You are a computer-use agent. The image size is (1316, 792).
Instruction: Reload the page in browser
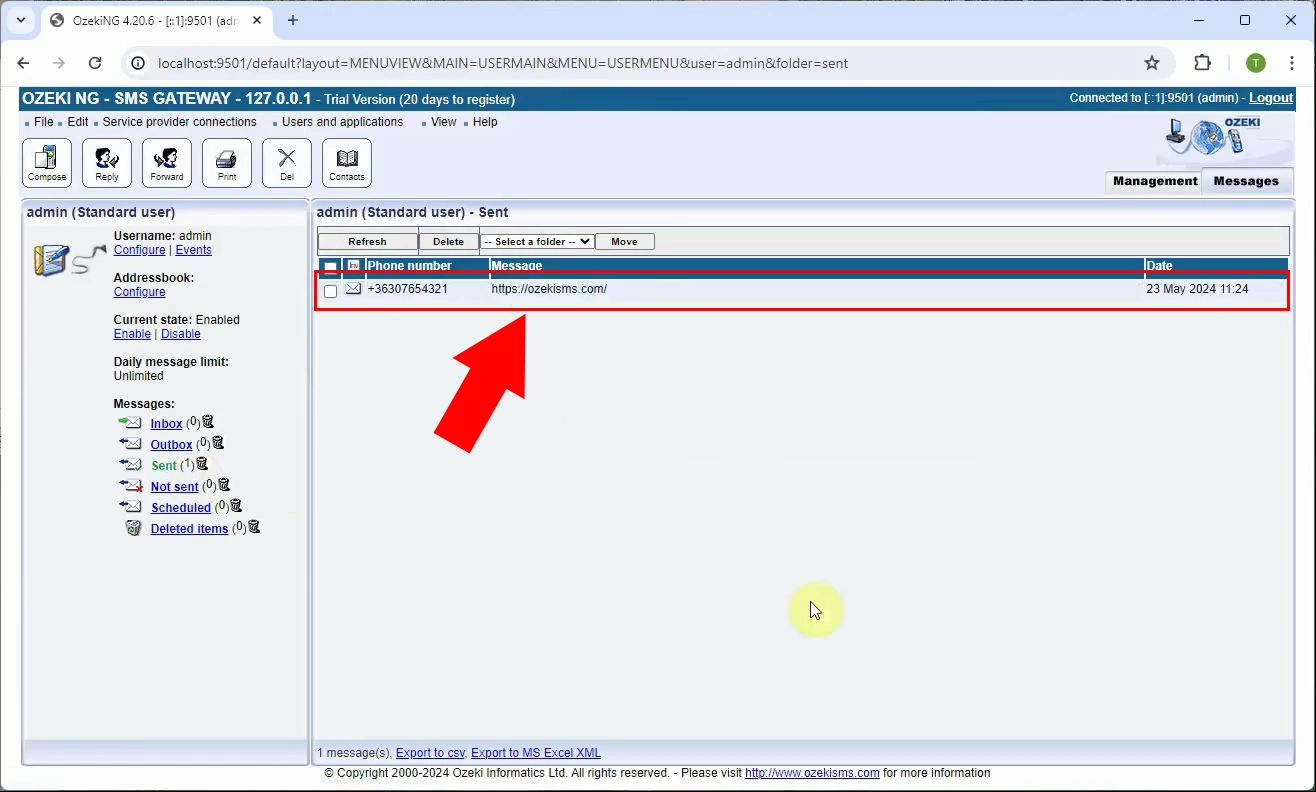95,63
